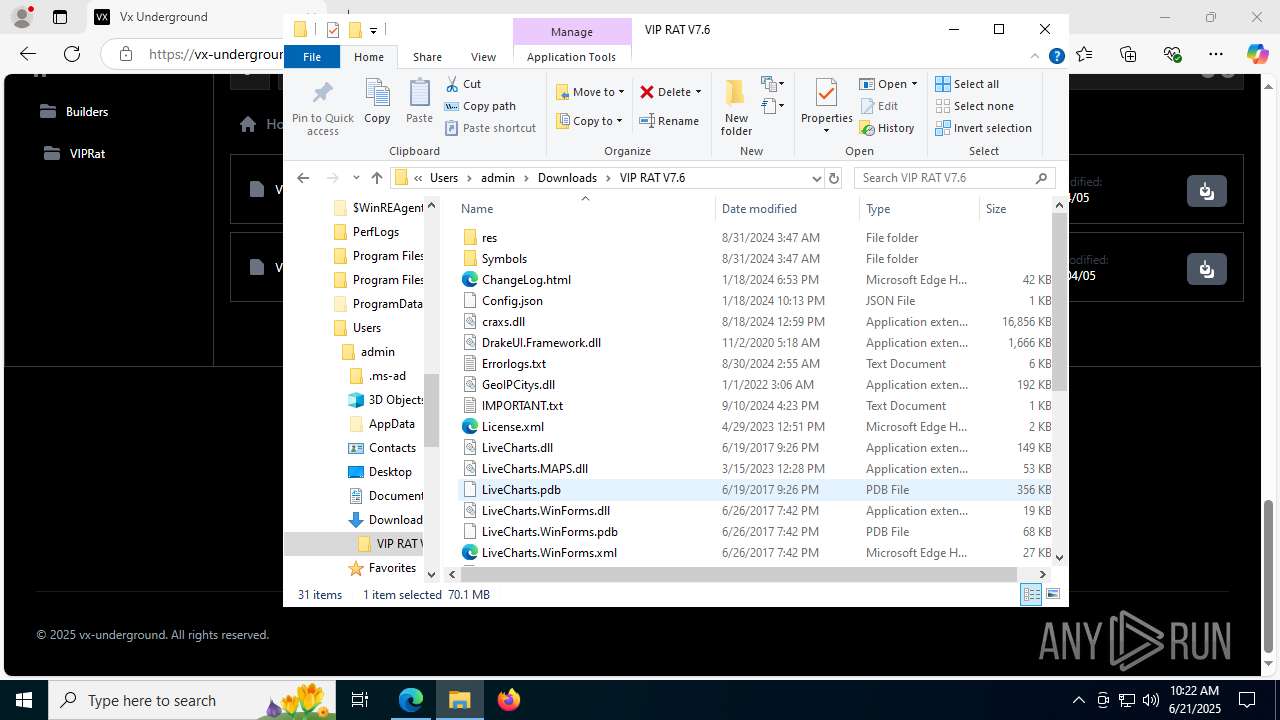
Task: Go up one folder level
Action: tap(376, 178)
